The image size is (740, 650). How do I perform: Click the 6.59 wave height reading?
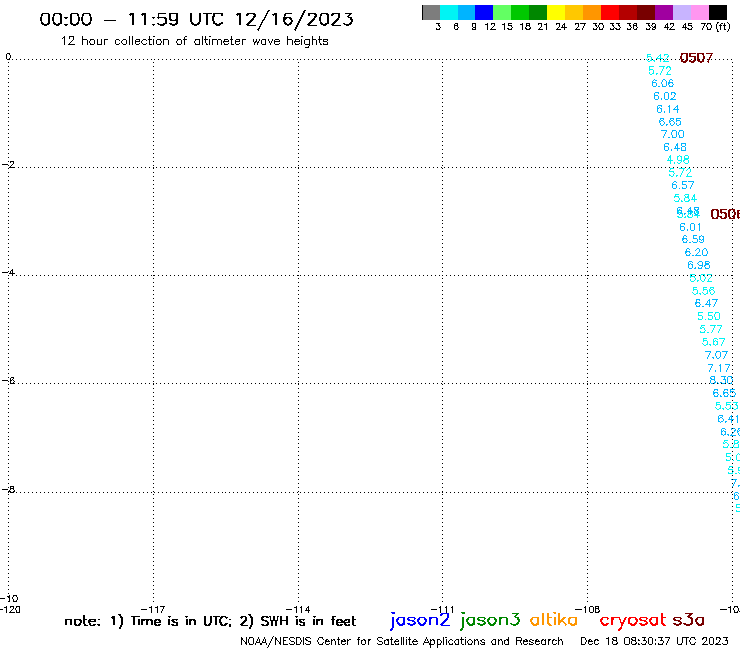[693, 239]
